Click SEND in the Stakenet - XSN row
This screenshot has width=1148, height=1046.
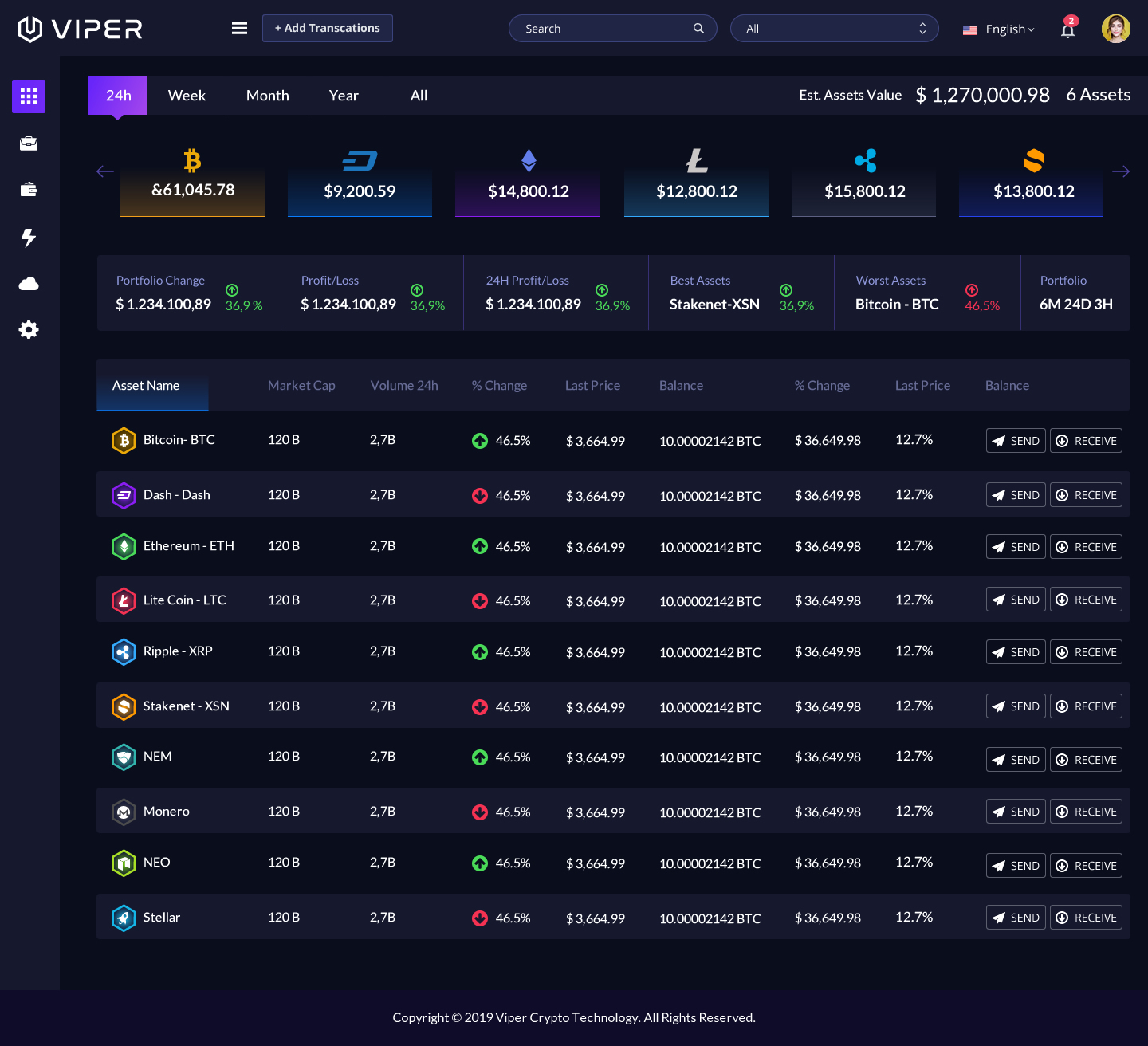click(x=1016, y=706)
